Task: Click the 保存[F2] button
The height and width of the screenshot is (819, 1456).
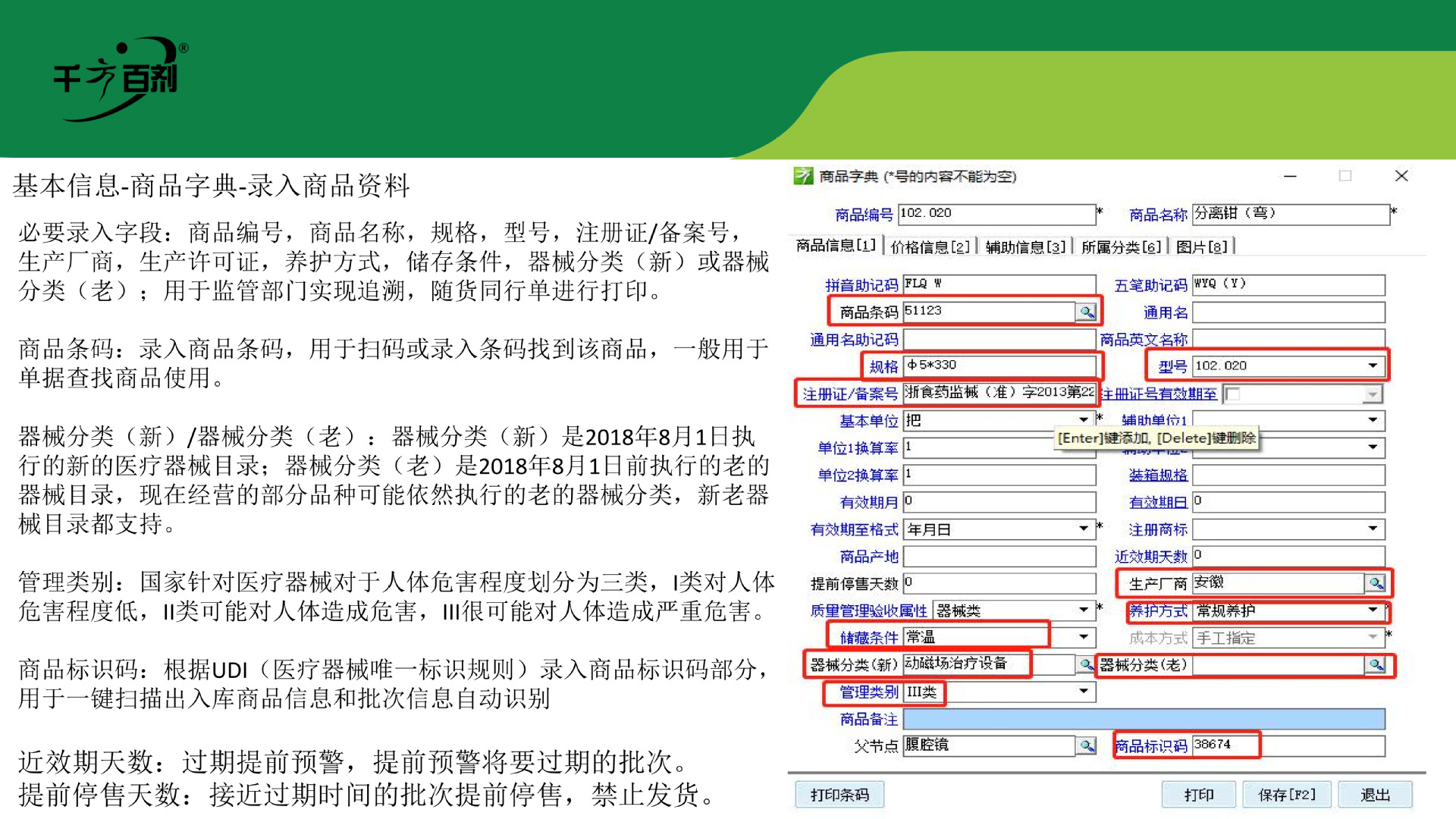Action: [1287, 795]
